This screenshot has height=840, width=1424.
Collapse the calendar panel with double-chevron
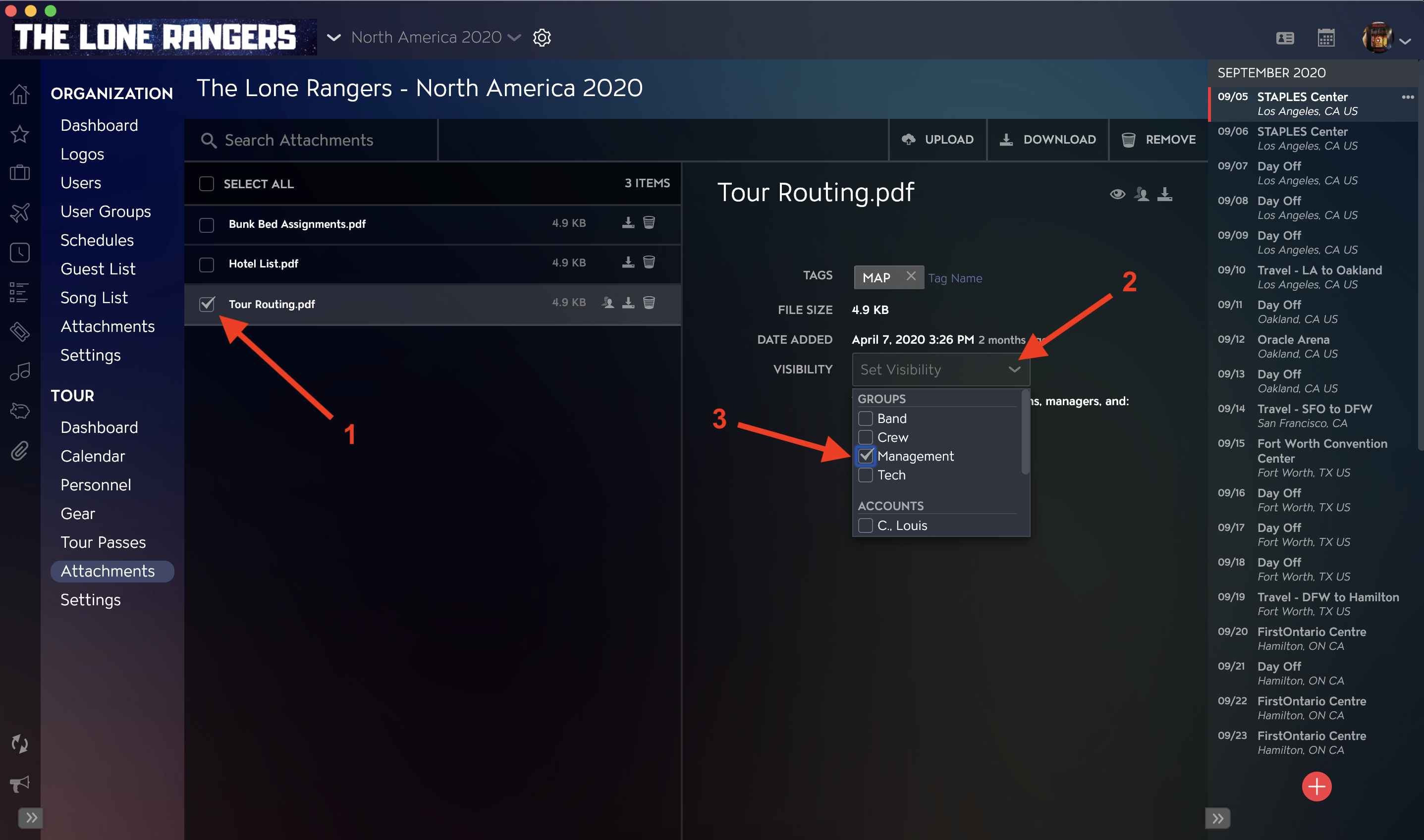click(x=1218, y=818)
